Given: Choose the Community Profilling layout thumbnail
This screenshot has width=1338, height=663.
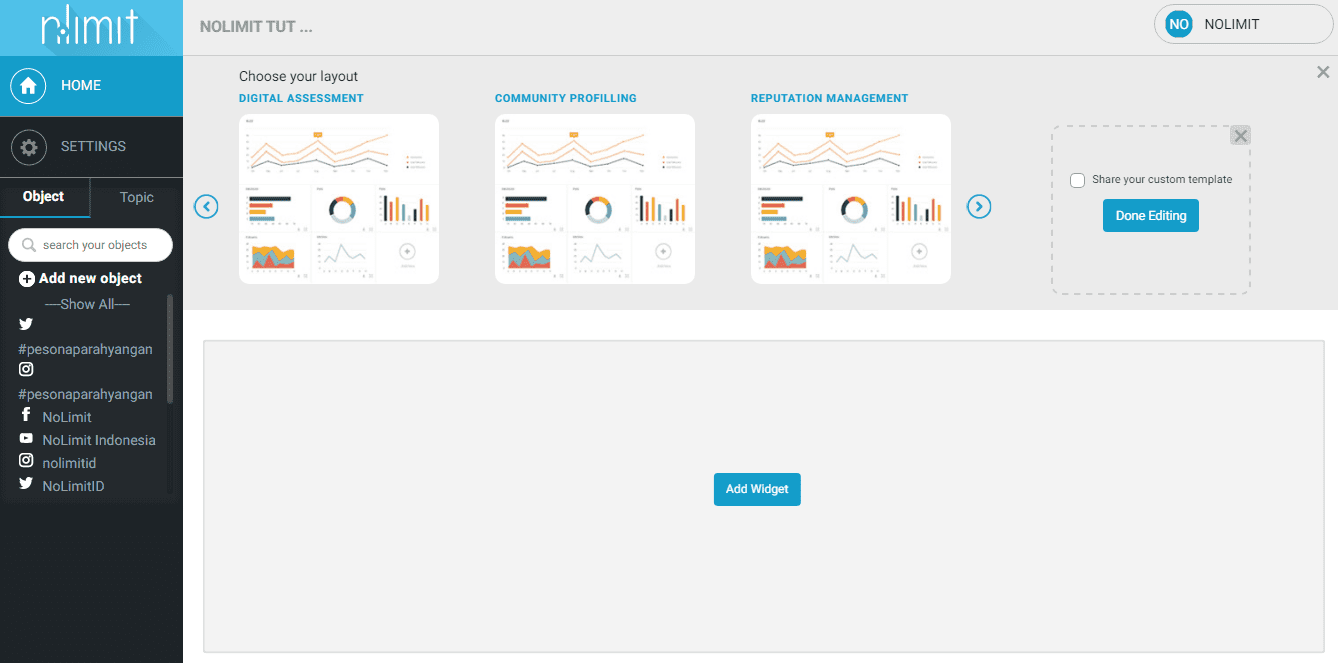Looking at the screenshot, I should [595, 199].
